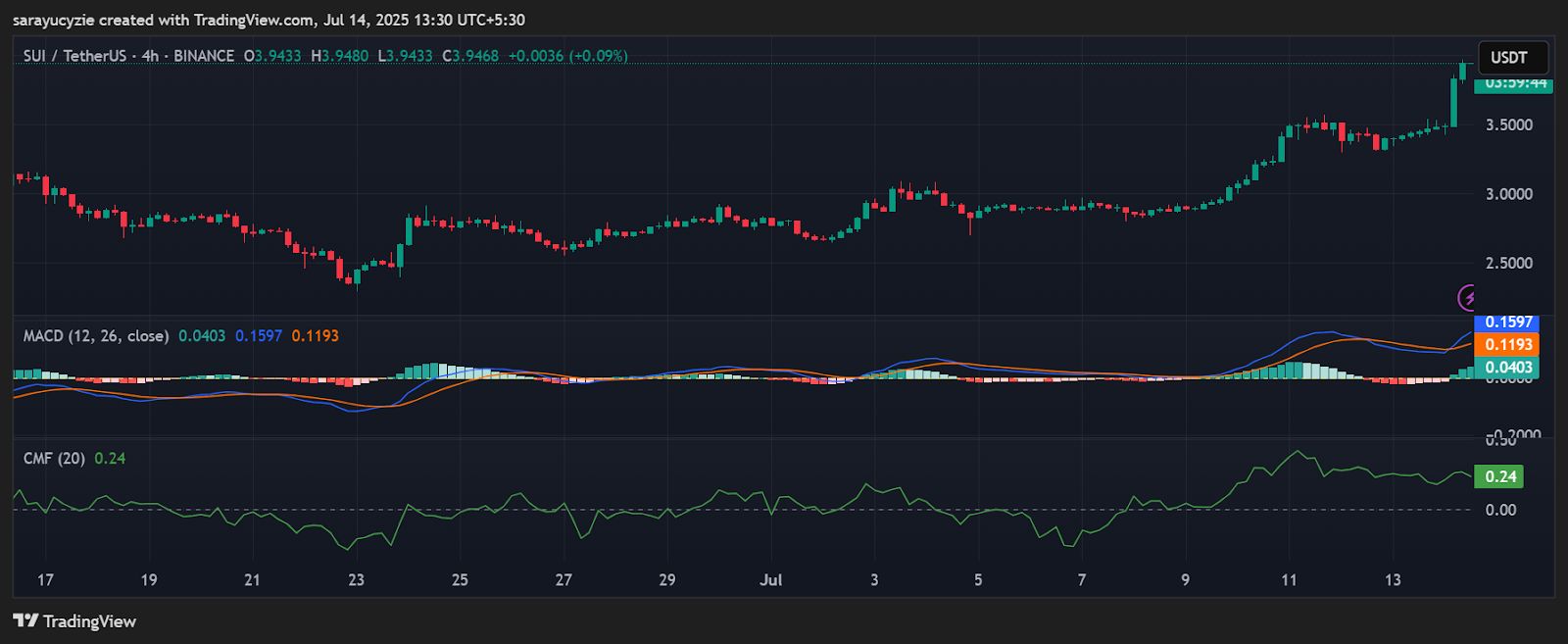1568x644 pixels.
Task: Select the CMF (20) indicator legend
Action: tap(54, 459)
